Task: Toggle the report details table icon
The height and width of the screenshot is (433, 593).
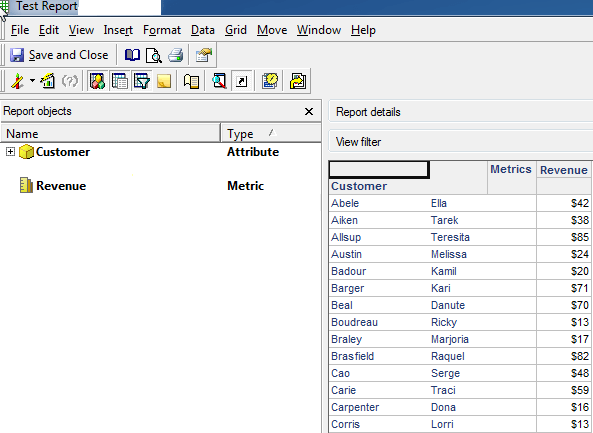Action: click(120, 81)
